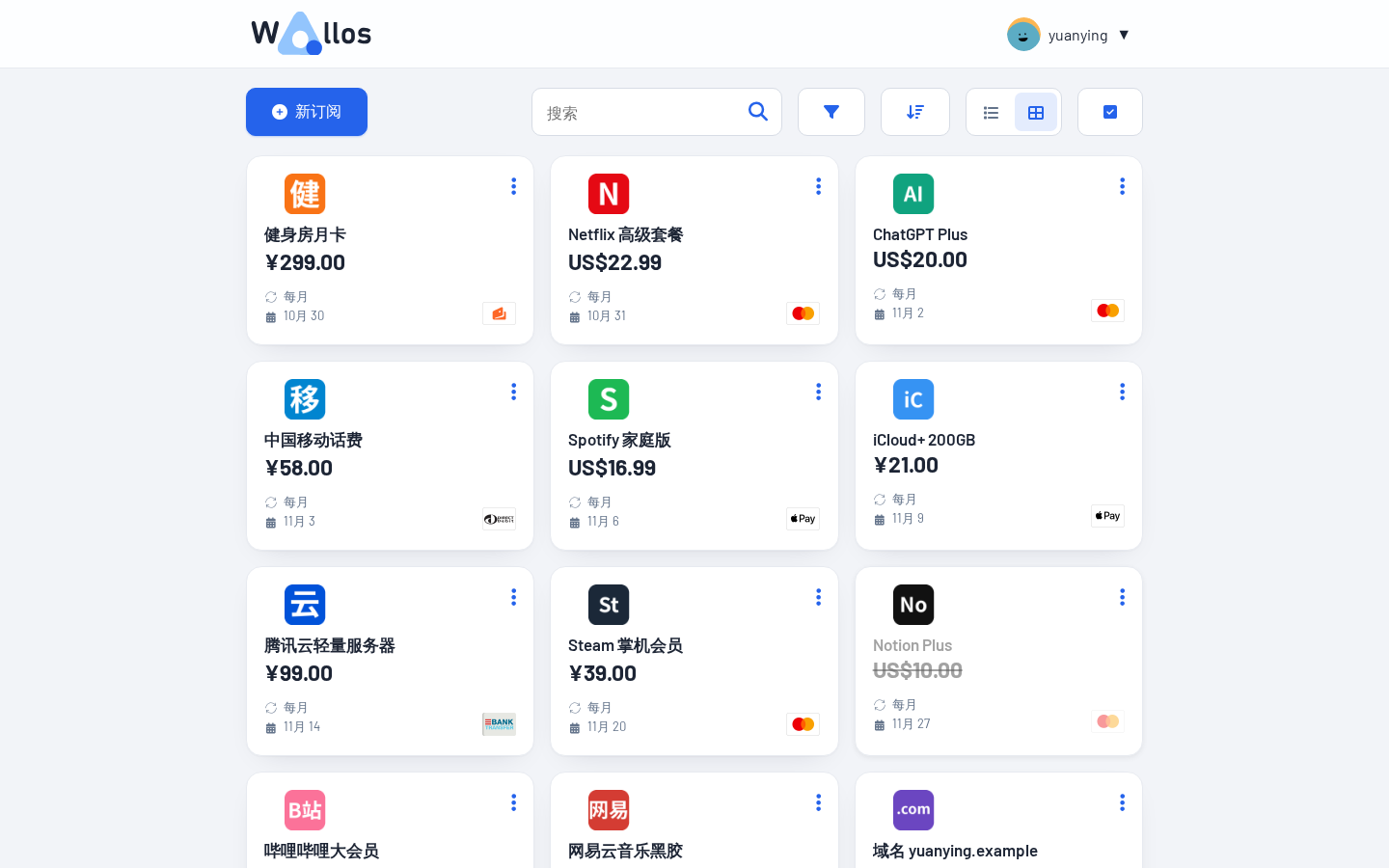The height and width of the screenshot is (868, 1389).
Task: Click Mastercard icon on ChatGPT Plus card
Action: coord(1107,311)
